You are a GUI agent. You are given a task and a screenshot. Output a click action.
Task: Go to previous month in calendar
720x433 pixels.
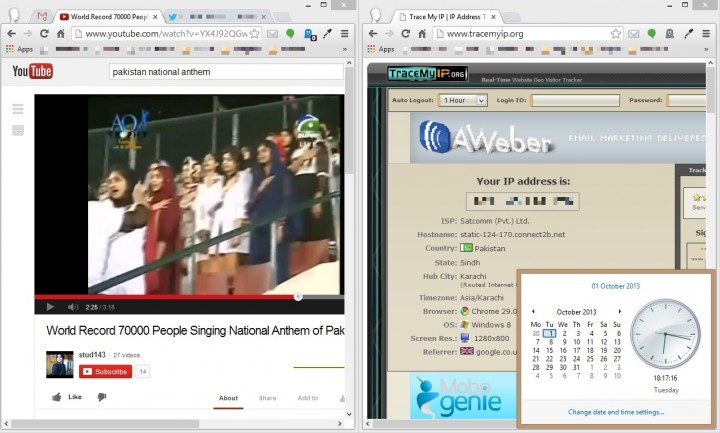533,311
